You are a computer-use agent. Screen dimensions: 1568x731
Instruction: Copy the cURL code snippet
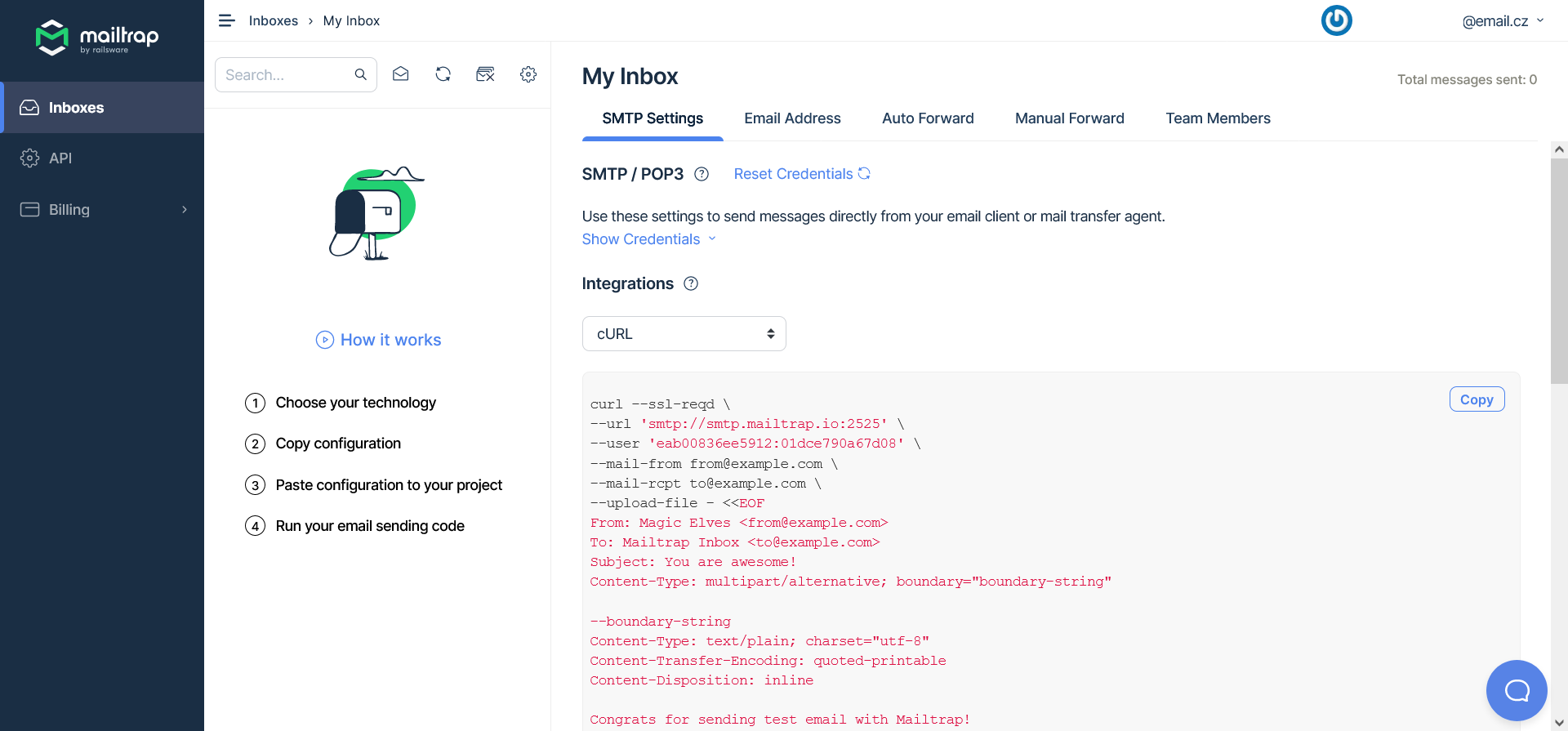pyautogui.click(x=1477, y=399)
